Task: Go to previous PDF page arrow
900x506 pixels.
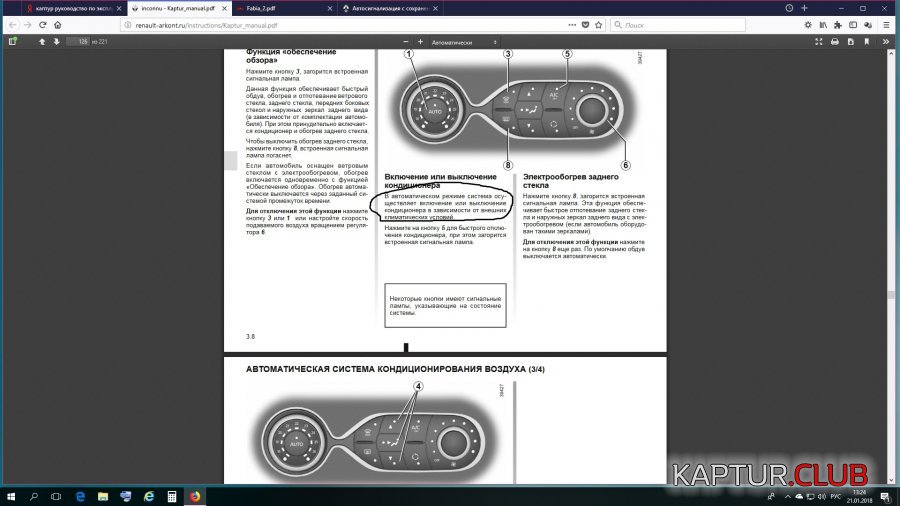Action: coord(42,41)
